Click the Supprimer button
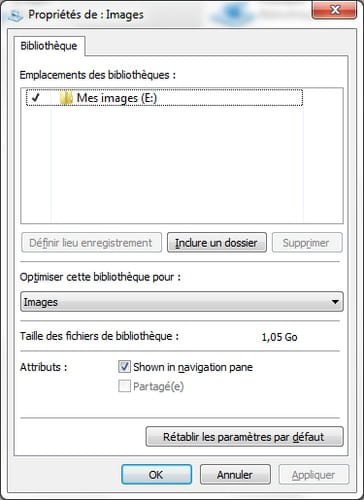This screenshot has height=500, width=364. click(x=307, y=243)
